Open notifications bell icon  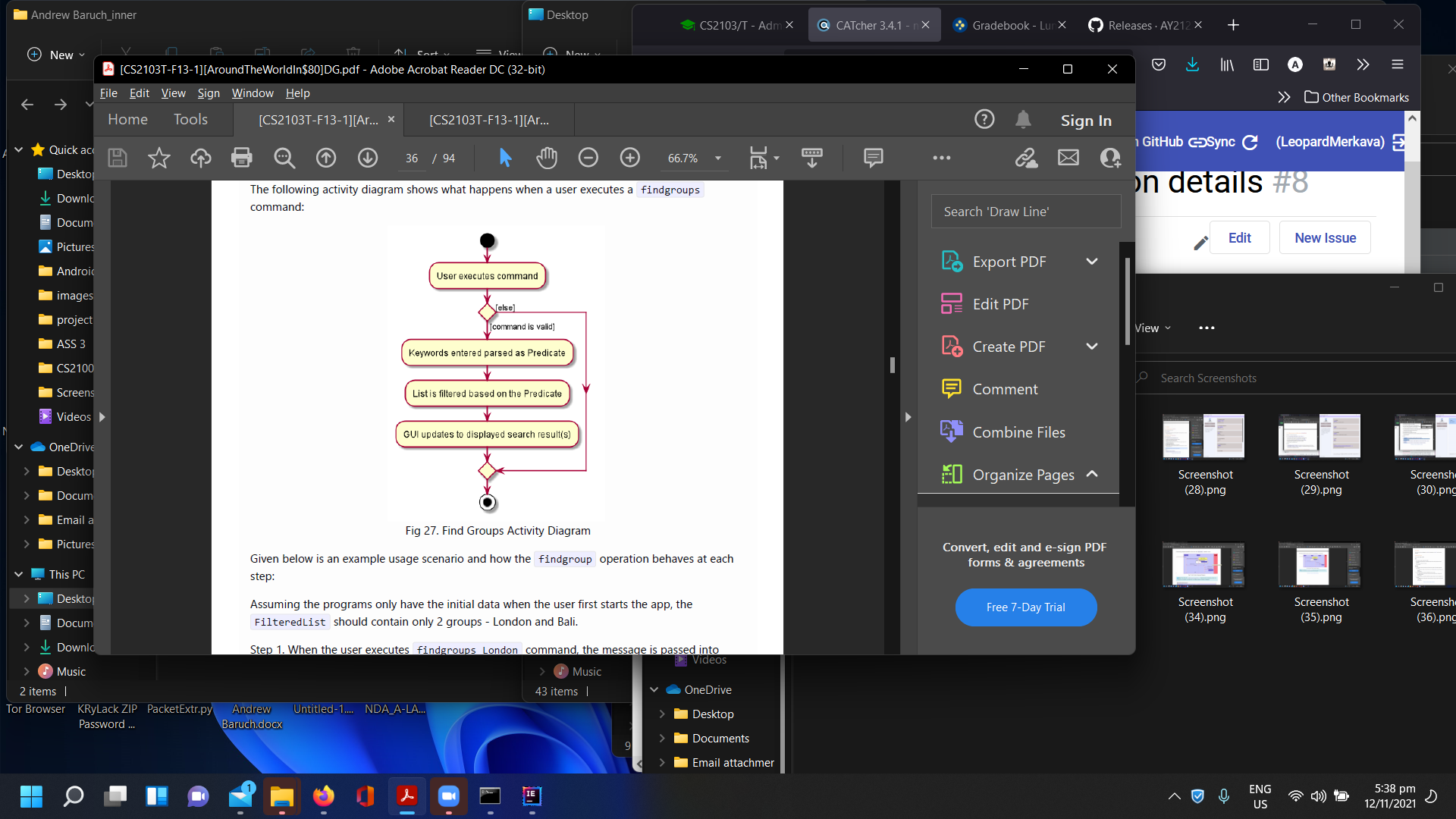pos(1023,120)
